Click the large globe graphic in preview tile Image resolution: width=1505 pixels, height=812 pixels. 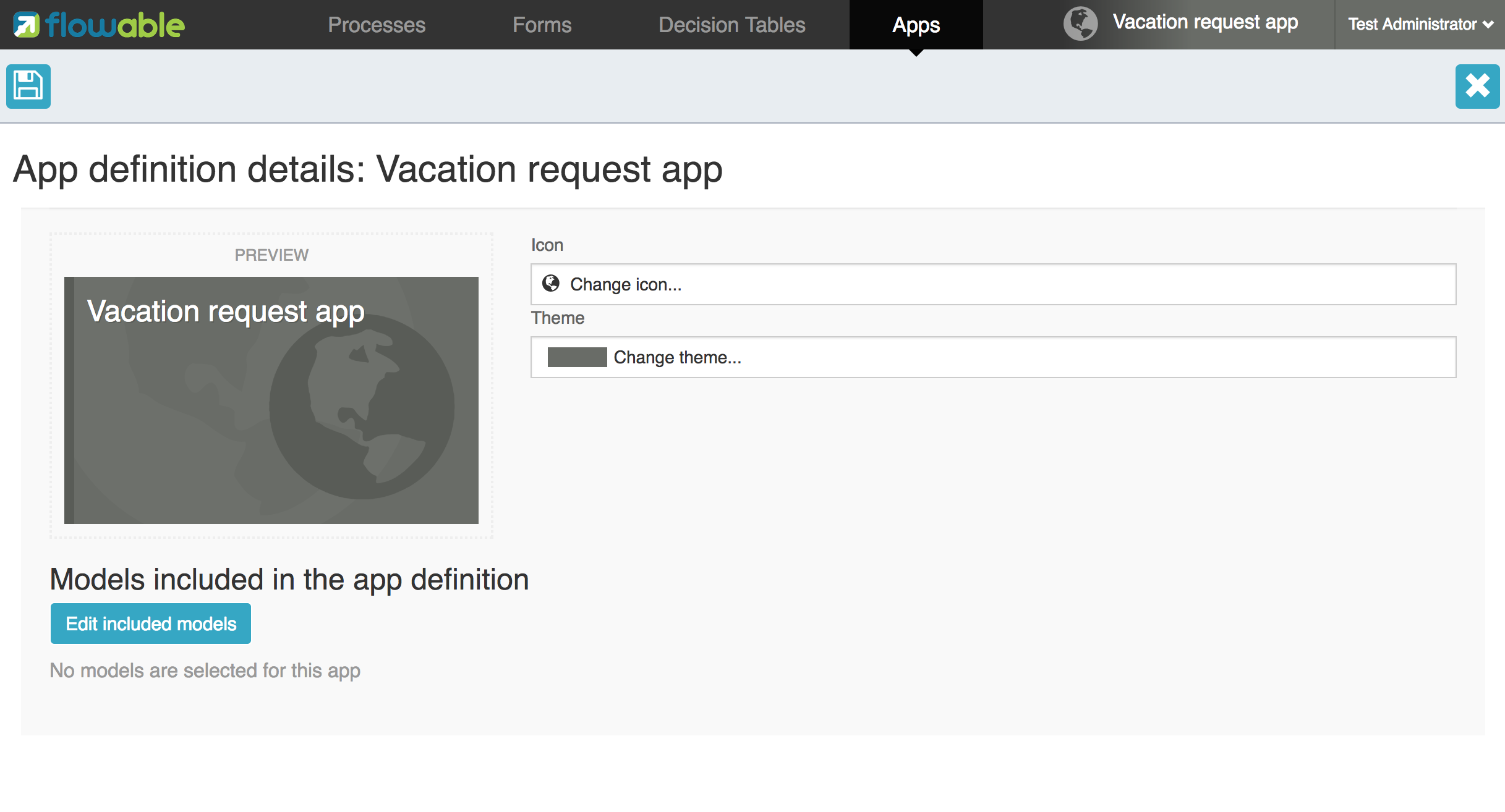362,406
